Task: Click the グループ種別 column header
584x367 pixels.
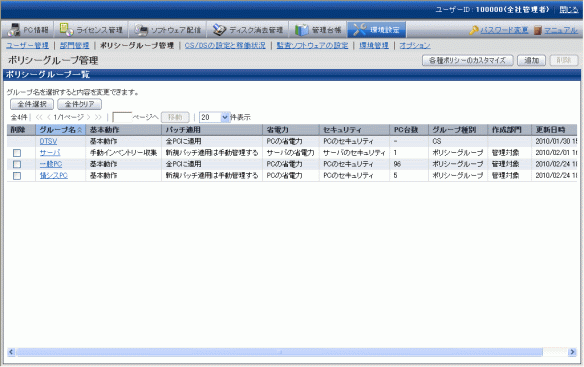Action: click(x=458, y=130)
